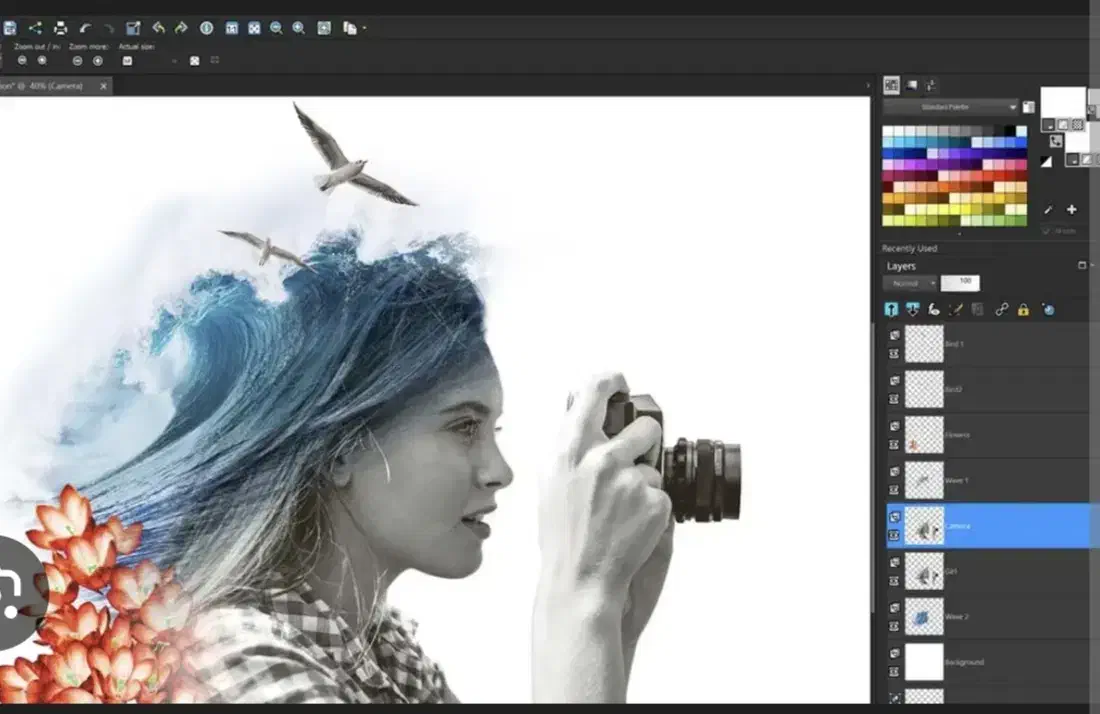Click the magnifier zoom-in icon in top toolbar
This screenshot has height=714, width=1100.
[x=298, y=28]
